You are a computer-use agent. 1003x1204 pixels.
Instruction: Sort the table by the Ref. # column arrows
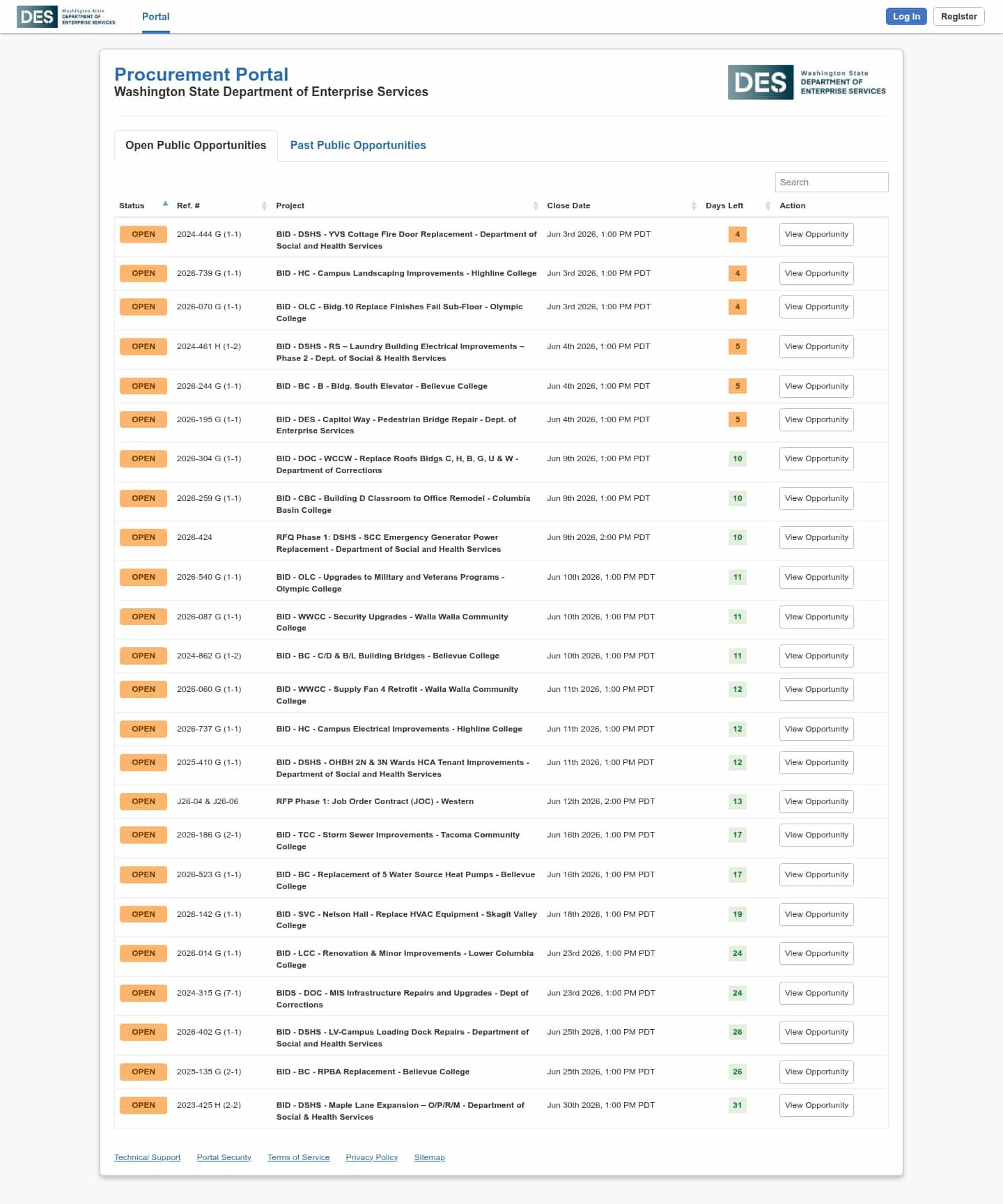pyautogui.click(x=264, y=206)
